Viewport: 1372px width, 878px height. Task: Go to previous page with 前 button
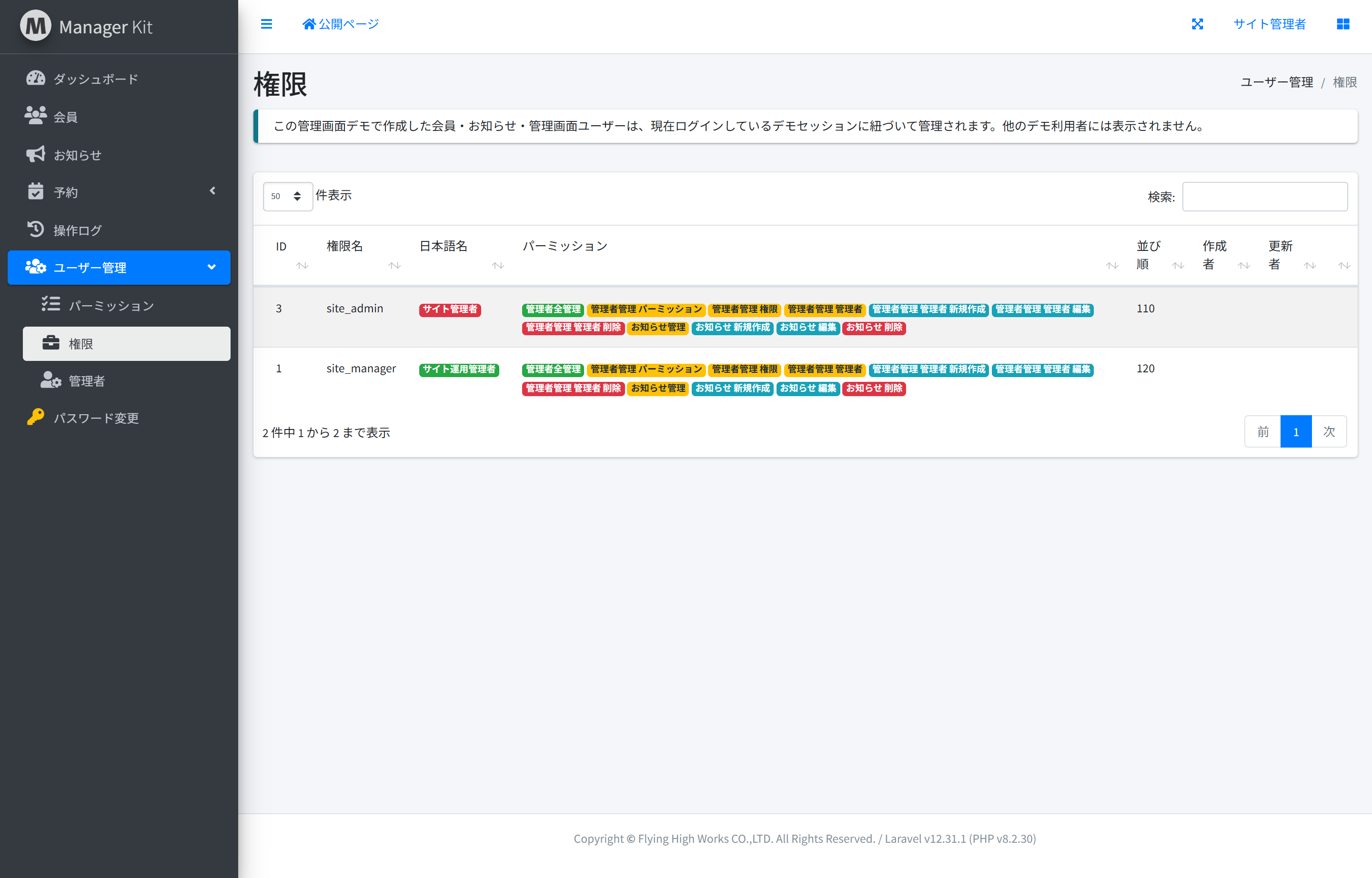coord(1262,431)
